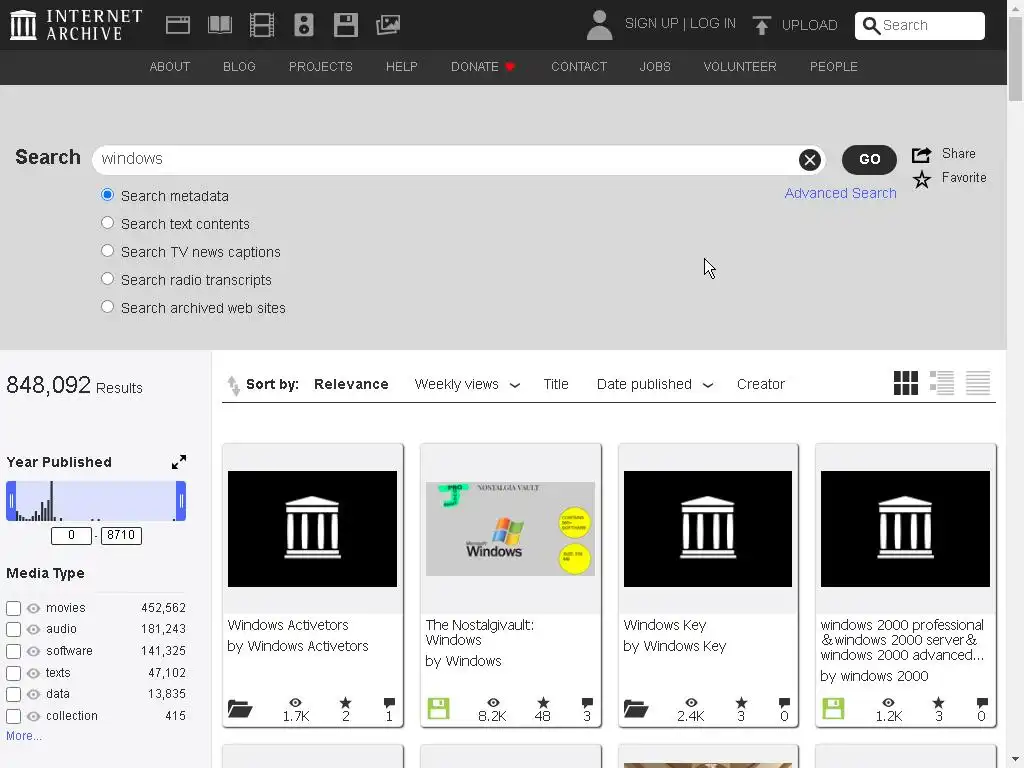Open the Images icon in top bar
Screen dimensions: 1024x768
click(x=388, y=25)
